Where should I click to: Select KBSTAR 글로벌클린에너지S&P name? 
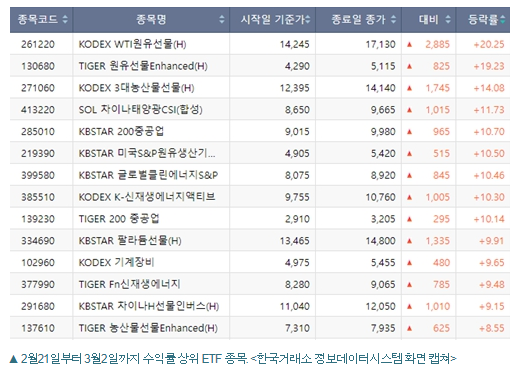[x=148, y=175]
